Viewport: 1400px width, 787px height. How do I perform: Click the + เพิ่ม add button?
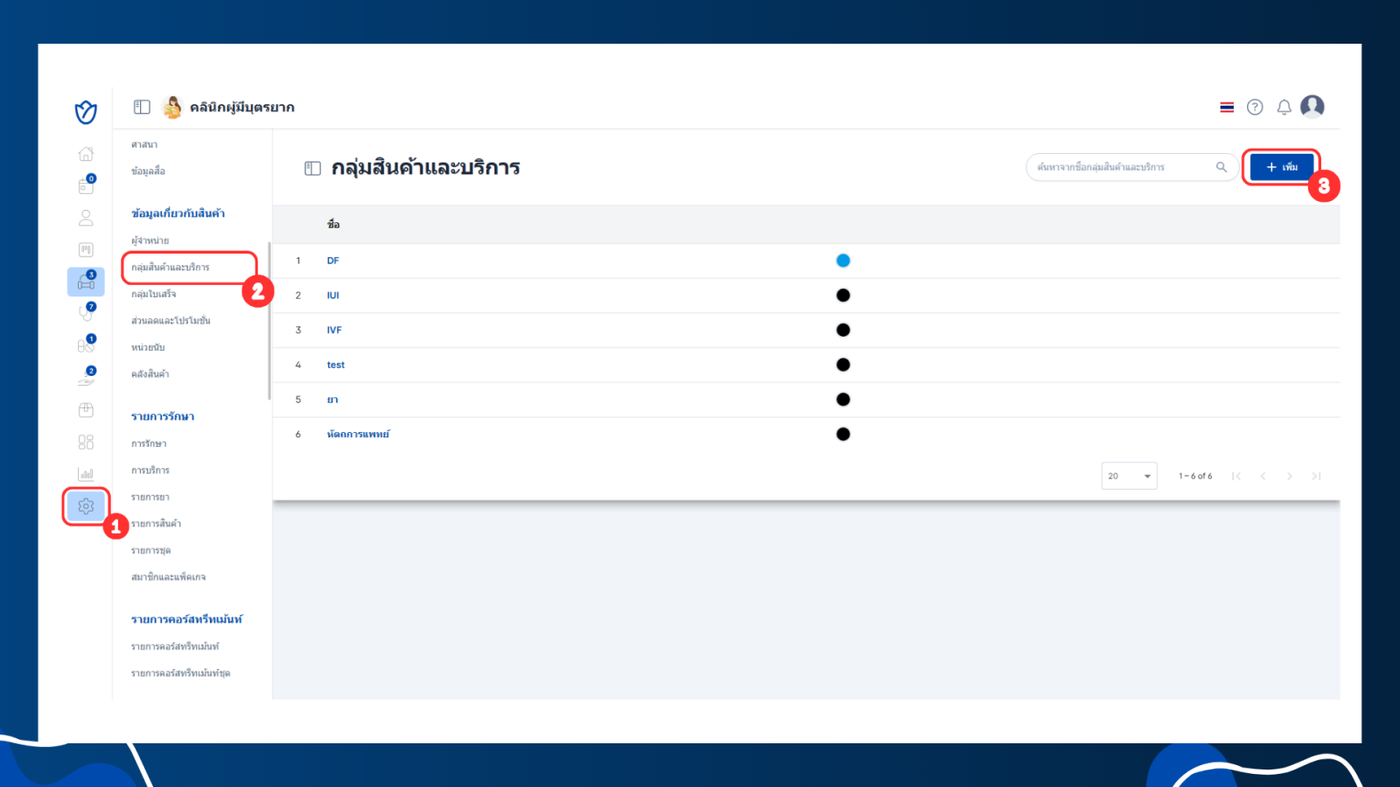tap(1282, 167)
